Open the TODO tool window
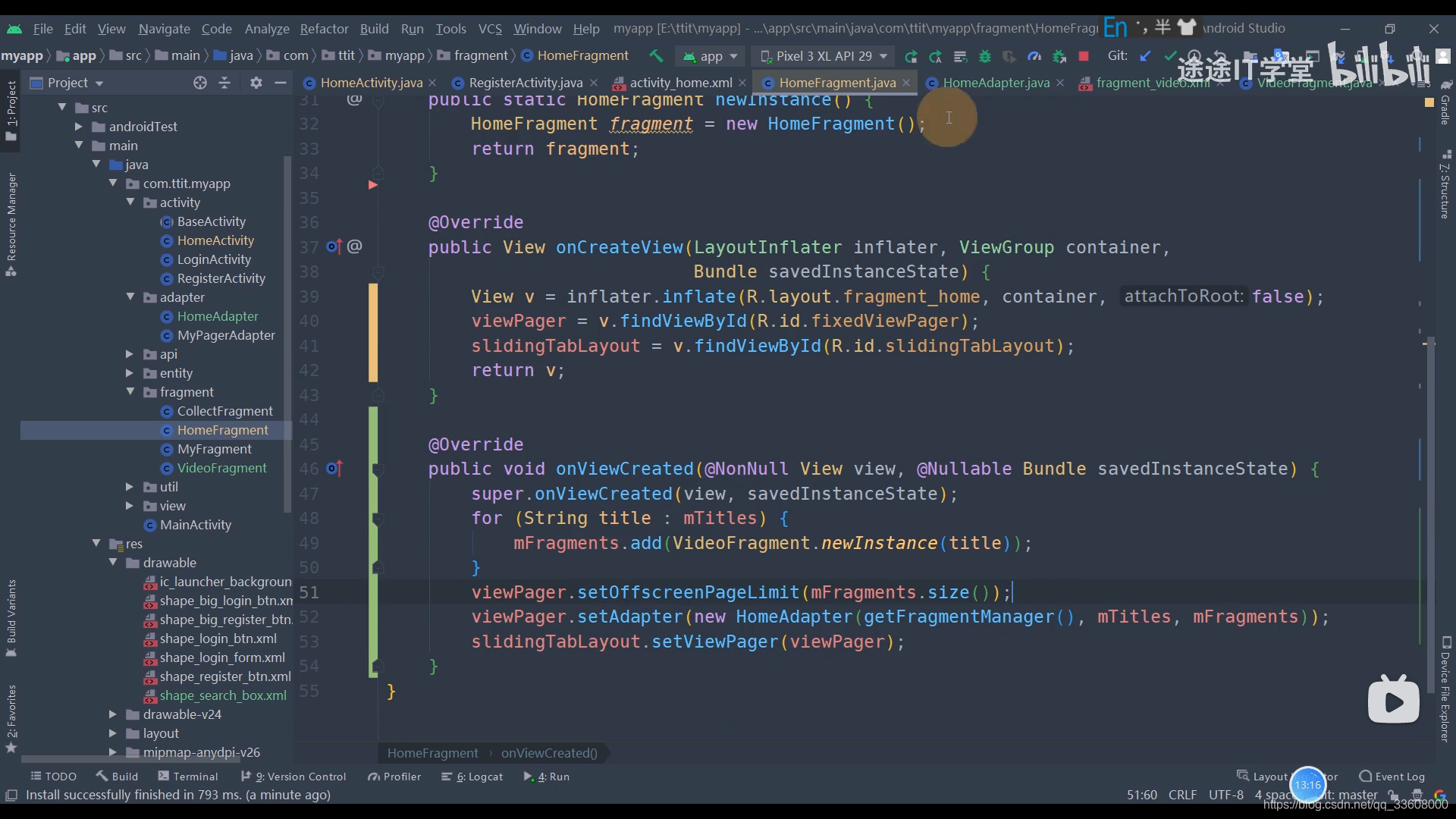This screenshot has height=819, width=1456. [53, 777]
